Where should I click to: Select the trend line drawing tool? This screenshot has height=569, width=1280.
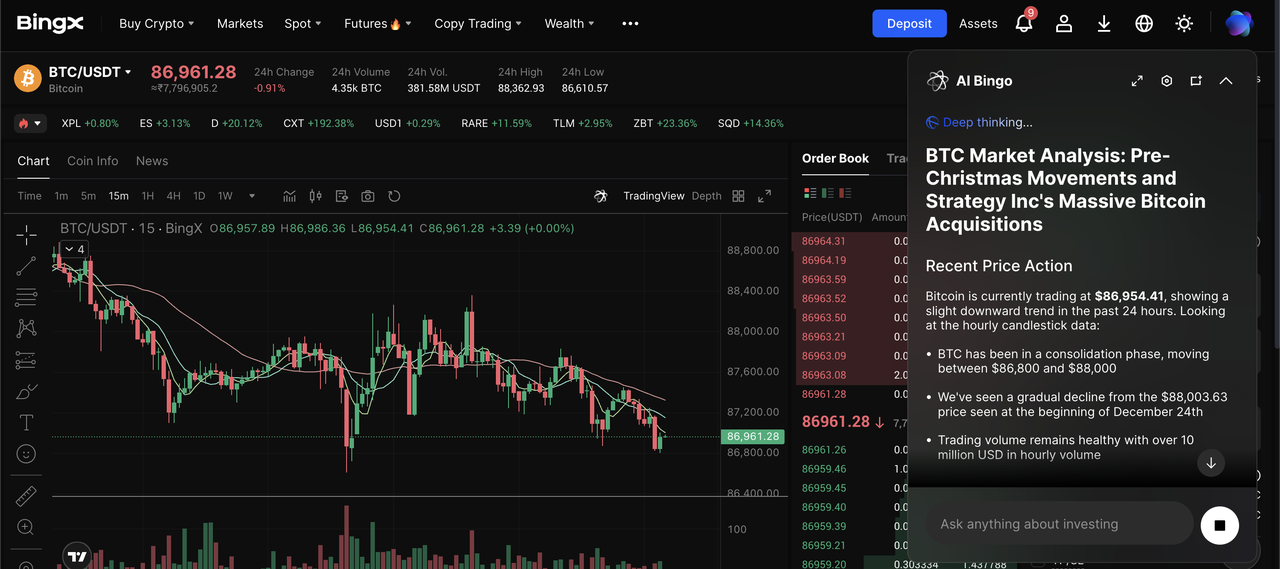click(26, 266)
